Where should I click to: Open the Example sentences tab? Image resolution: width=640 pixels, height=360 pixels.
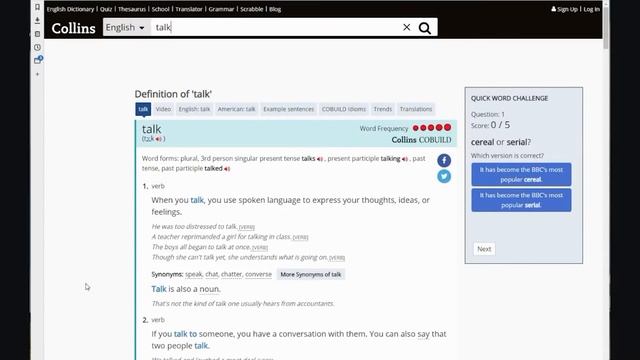289,109
